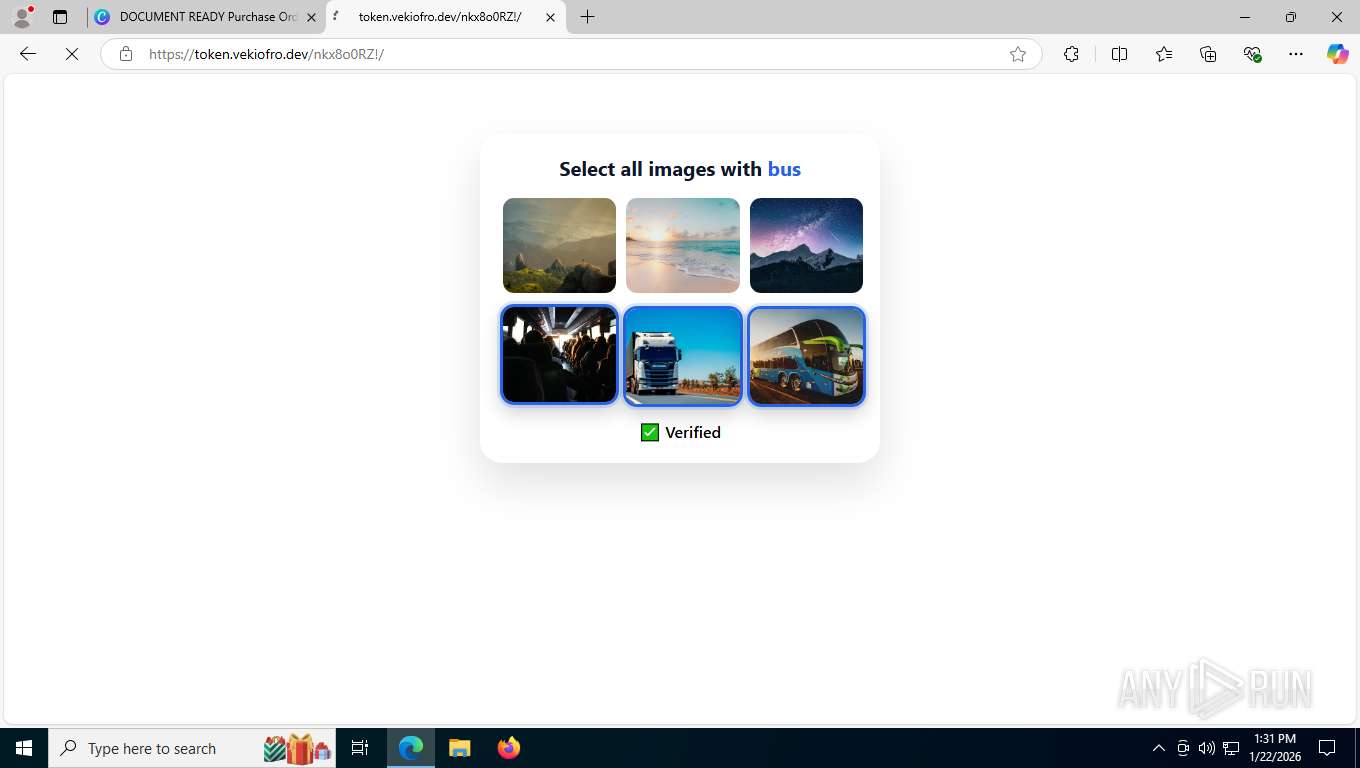Select the beach sunset image
The image size is (1360, 768).
tap(683, 245)
